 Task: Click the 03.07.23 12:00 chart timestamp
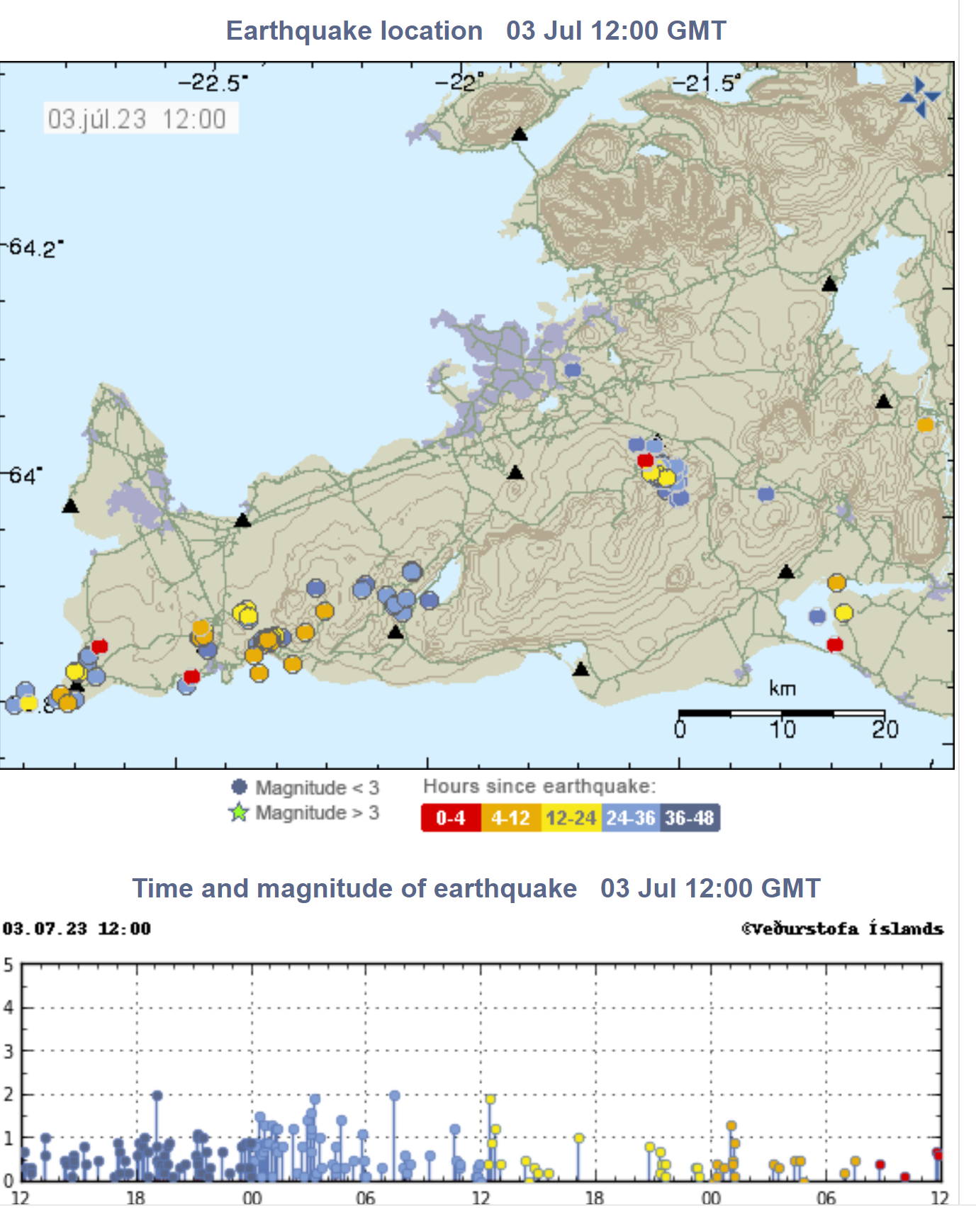point(77,929)
